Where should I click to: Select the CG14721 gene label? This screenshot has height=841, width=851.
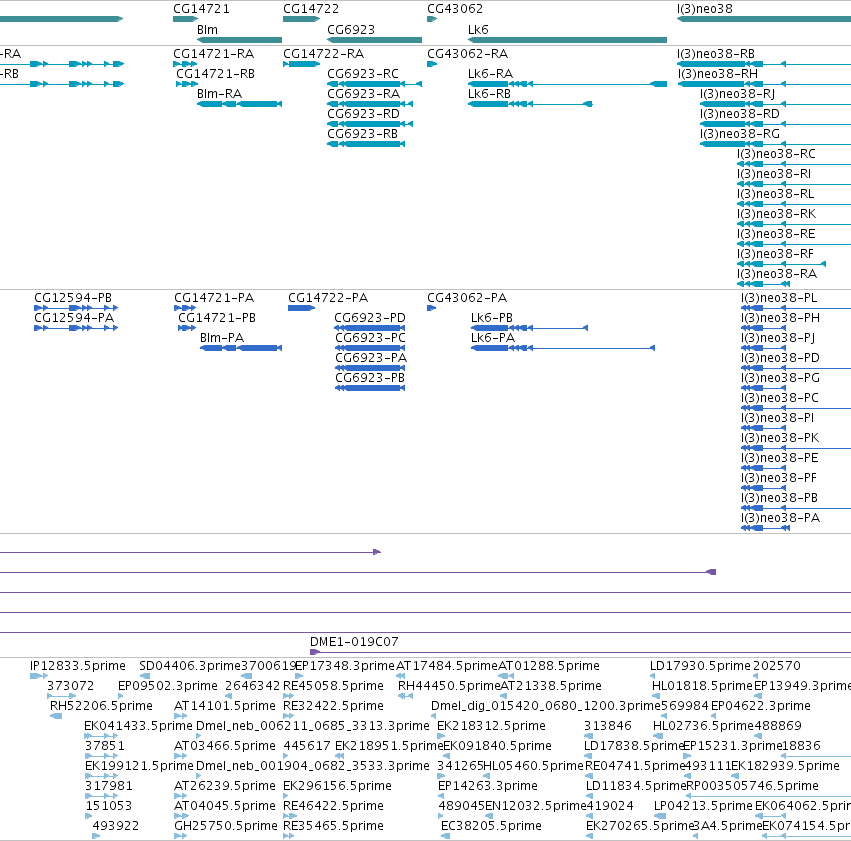pyautogui.click(x=201, y=9)
